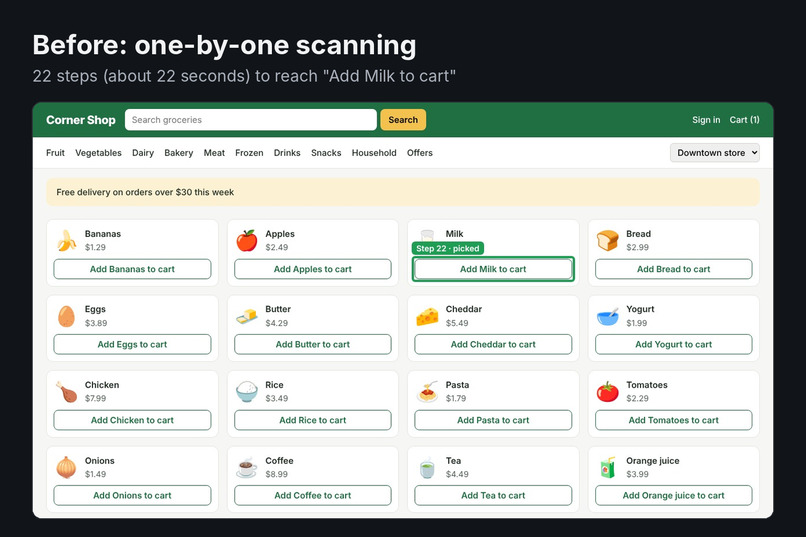Click the onion product icon
Image resolution: width=806 pixels, height=537 pixels.
pyautogui.click(x=66, y=467)
